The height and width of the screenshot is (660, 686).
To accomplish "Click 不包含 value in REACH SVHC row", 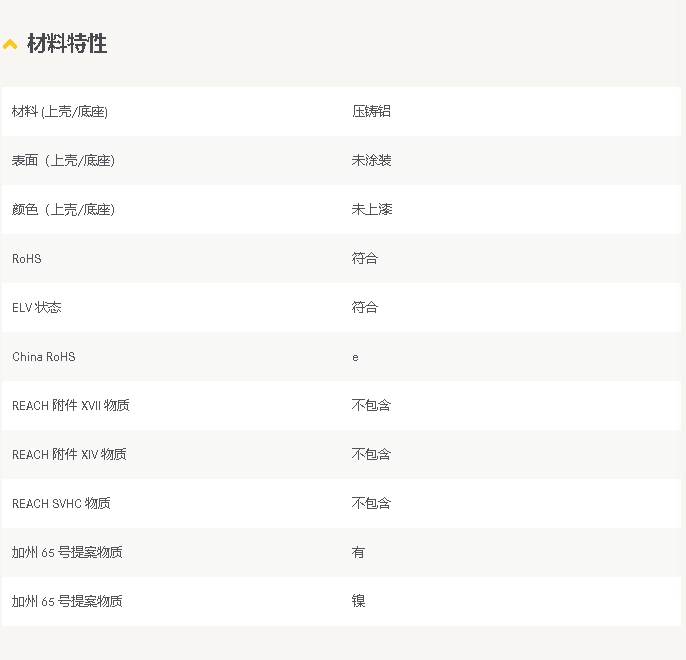I will (x=371, y=503).
